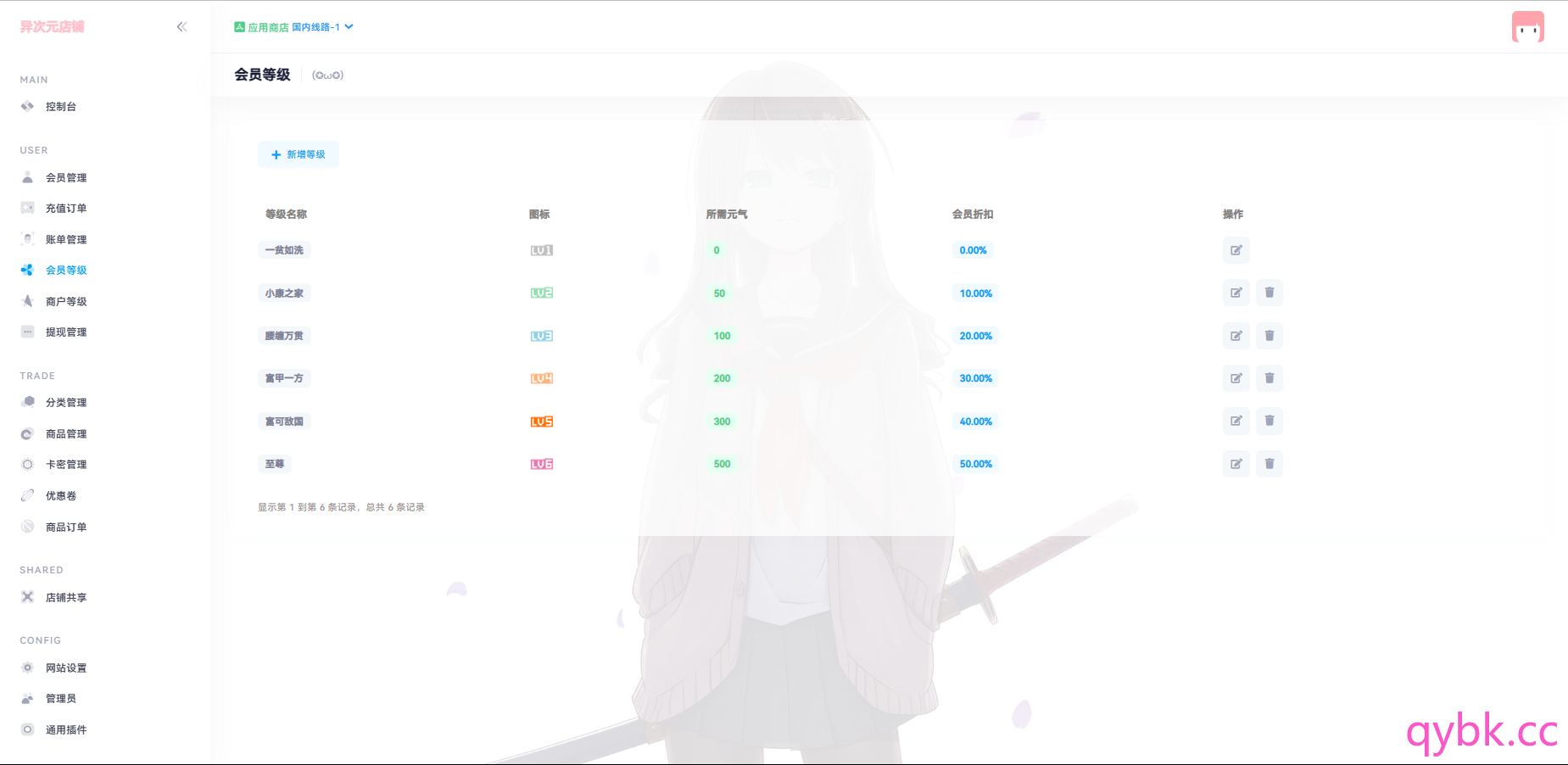Image resolution: width=1568 pixels, height=765 pixels.
Task: Navigate to 商户等级 merchant levels
Action: tap(66, 302)
